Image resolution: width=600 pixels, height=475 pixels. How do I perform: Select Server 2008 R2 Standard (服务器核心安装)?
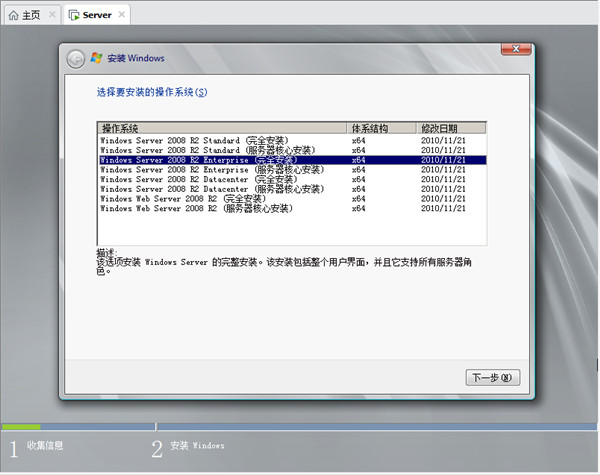292,150
